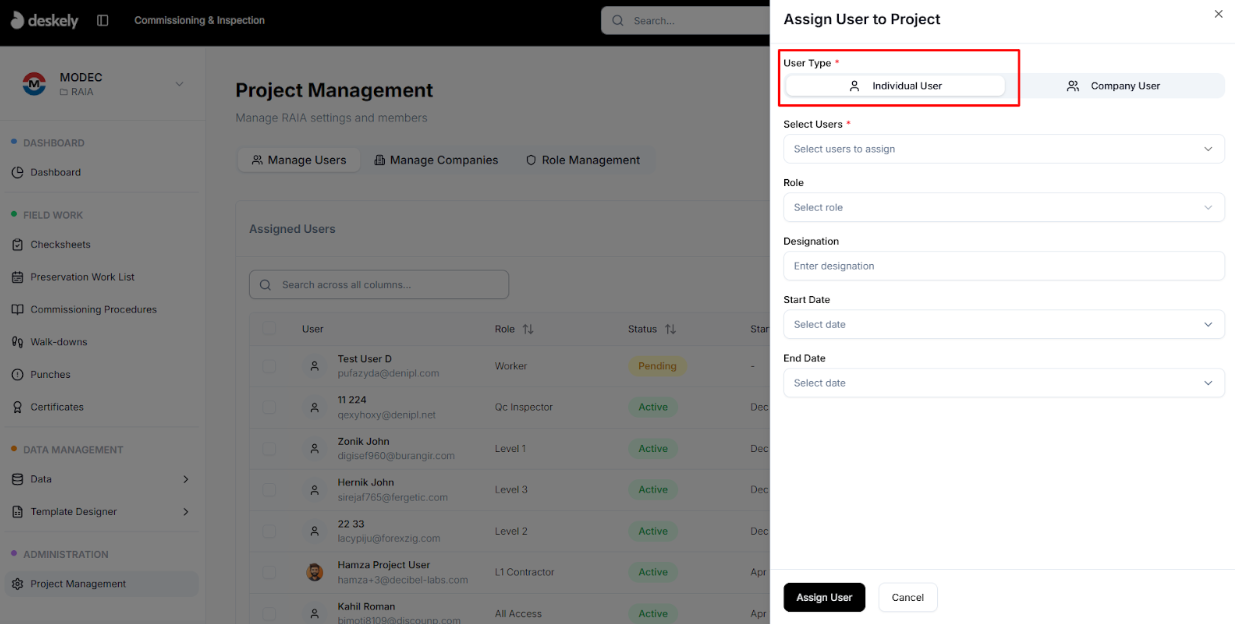Collapse the left navigation panel icon

pyautogui.click(x=102, y=19)
